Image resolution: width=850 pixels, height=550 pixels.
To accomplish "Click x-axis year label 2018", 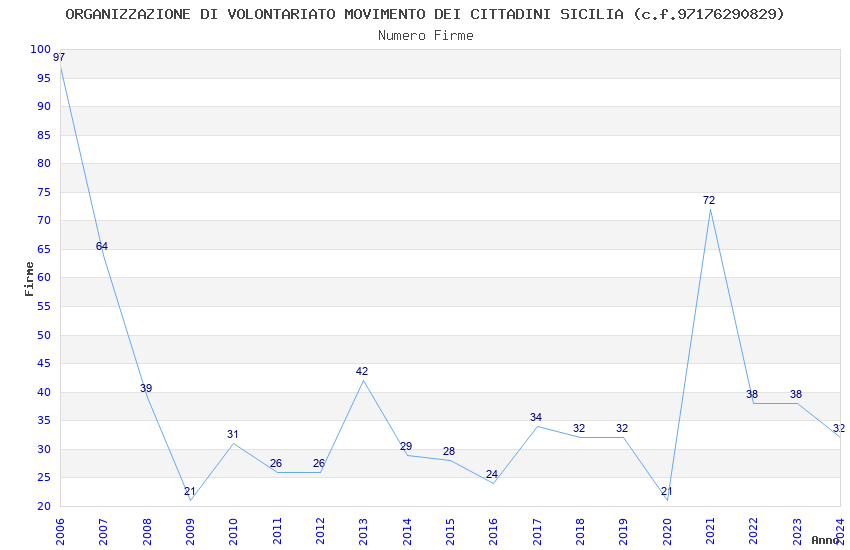I will tap(580, 531).
